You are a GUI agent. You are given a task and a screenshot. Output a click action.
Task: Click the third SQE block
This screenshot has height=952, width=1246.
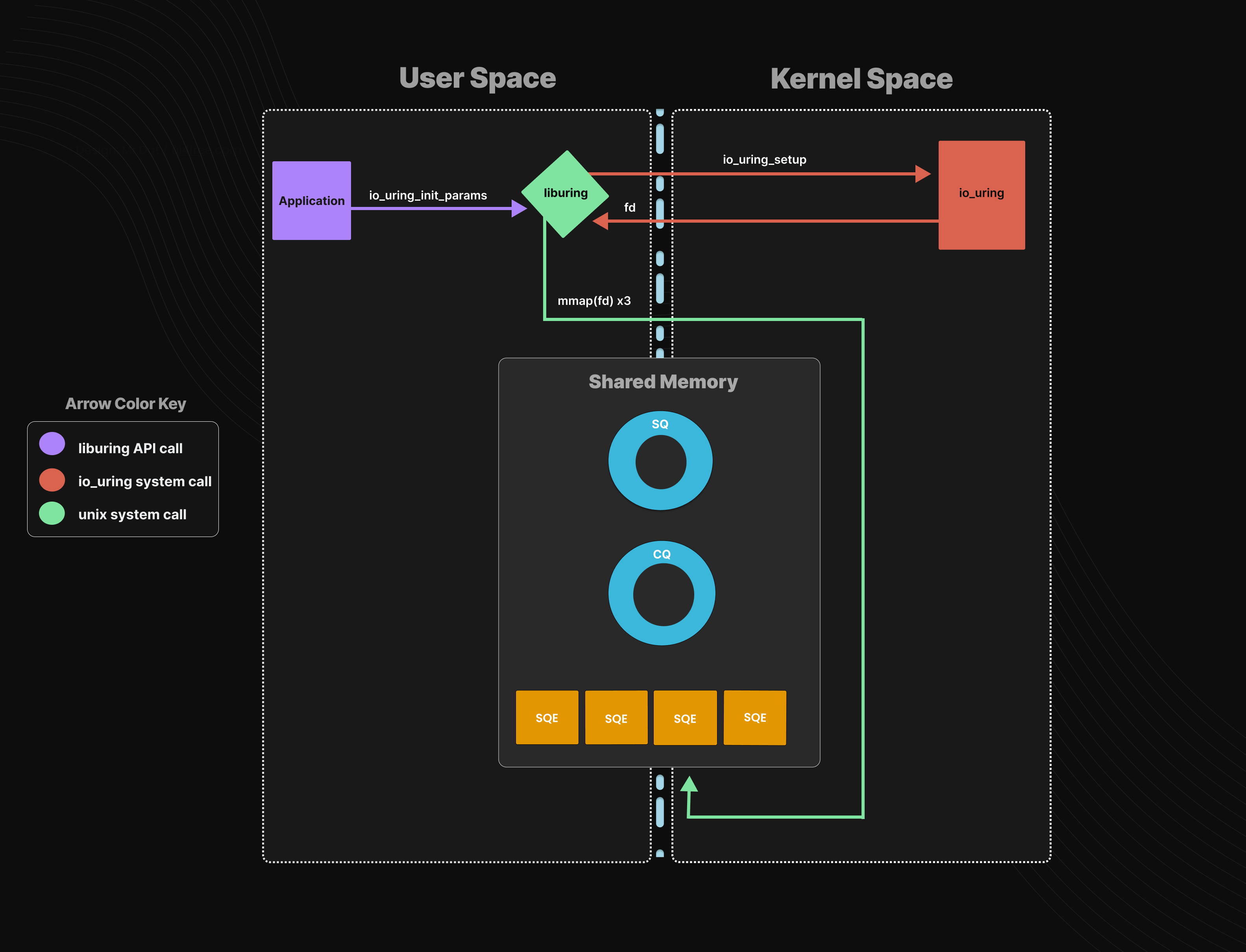coord(685,718)
